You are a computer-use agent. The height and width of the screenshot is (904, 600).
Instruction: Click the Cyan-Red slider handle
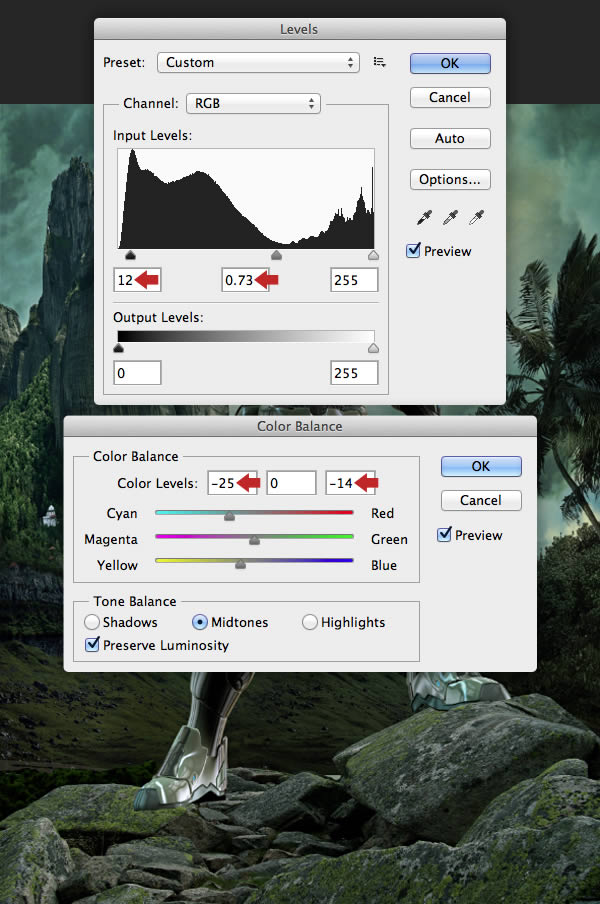229,515
